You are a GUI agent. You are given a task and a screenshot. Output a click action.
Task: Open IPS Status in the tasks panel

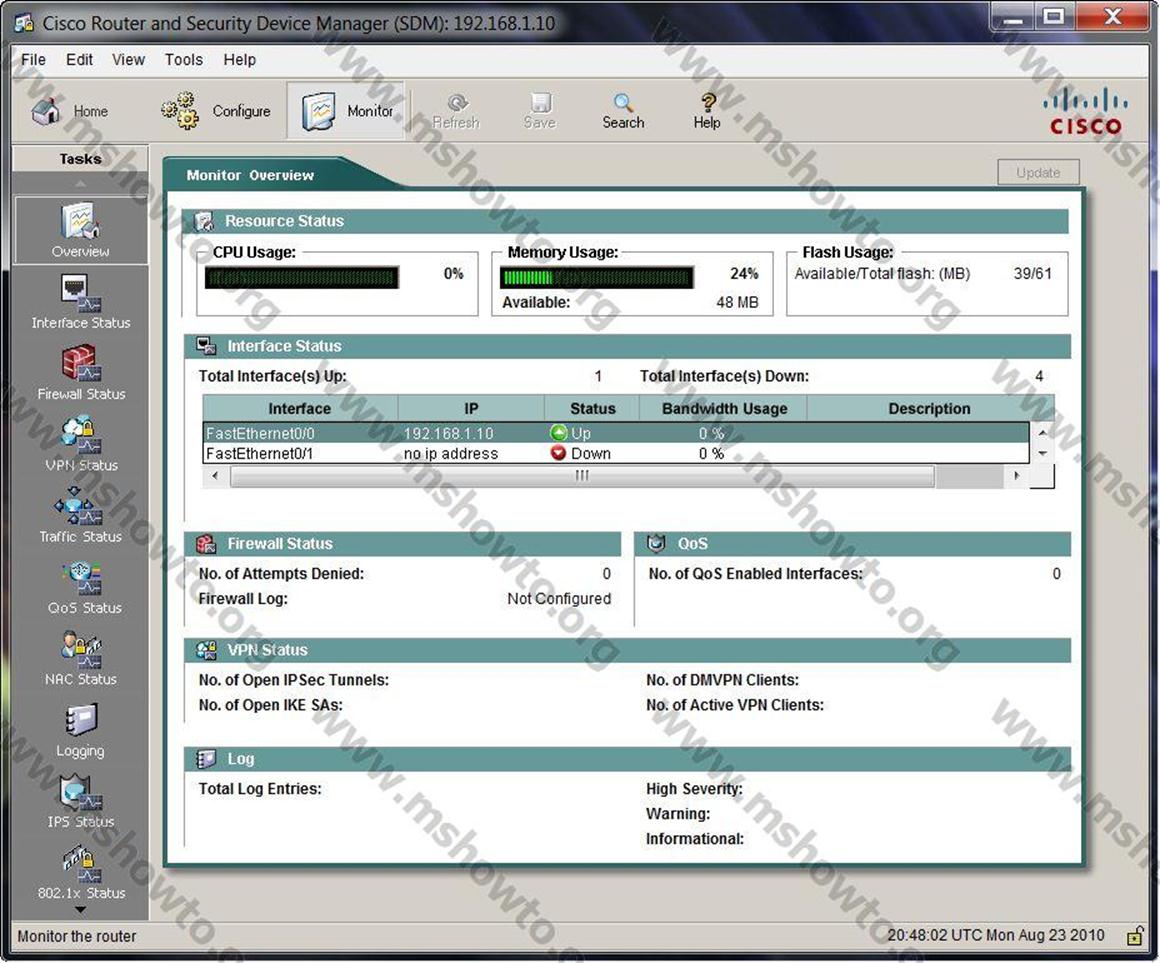coord(81,801)
